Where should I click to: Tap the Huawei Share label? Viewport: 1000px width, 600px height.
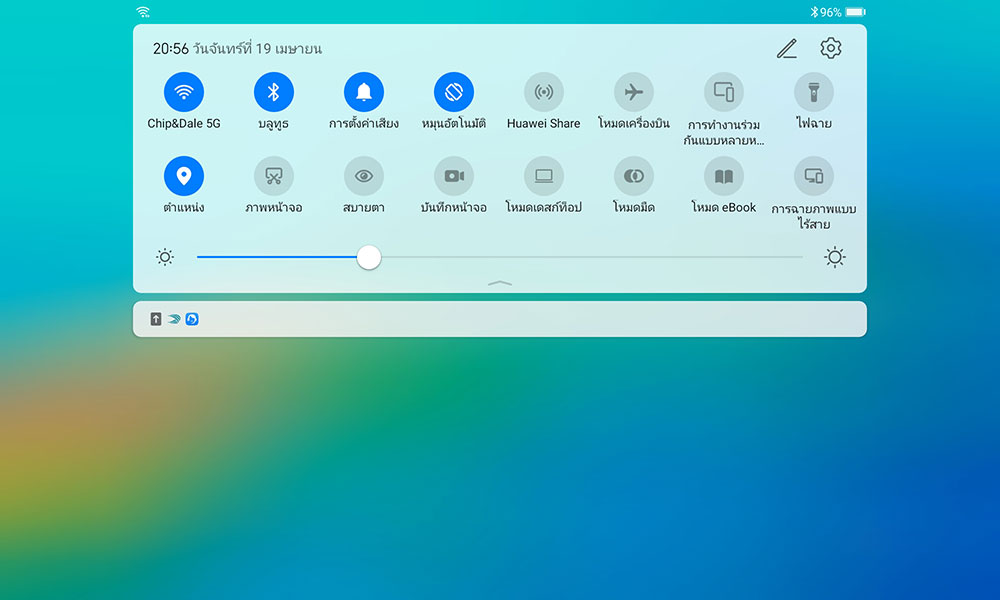[543, 124]
